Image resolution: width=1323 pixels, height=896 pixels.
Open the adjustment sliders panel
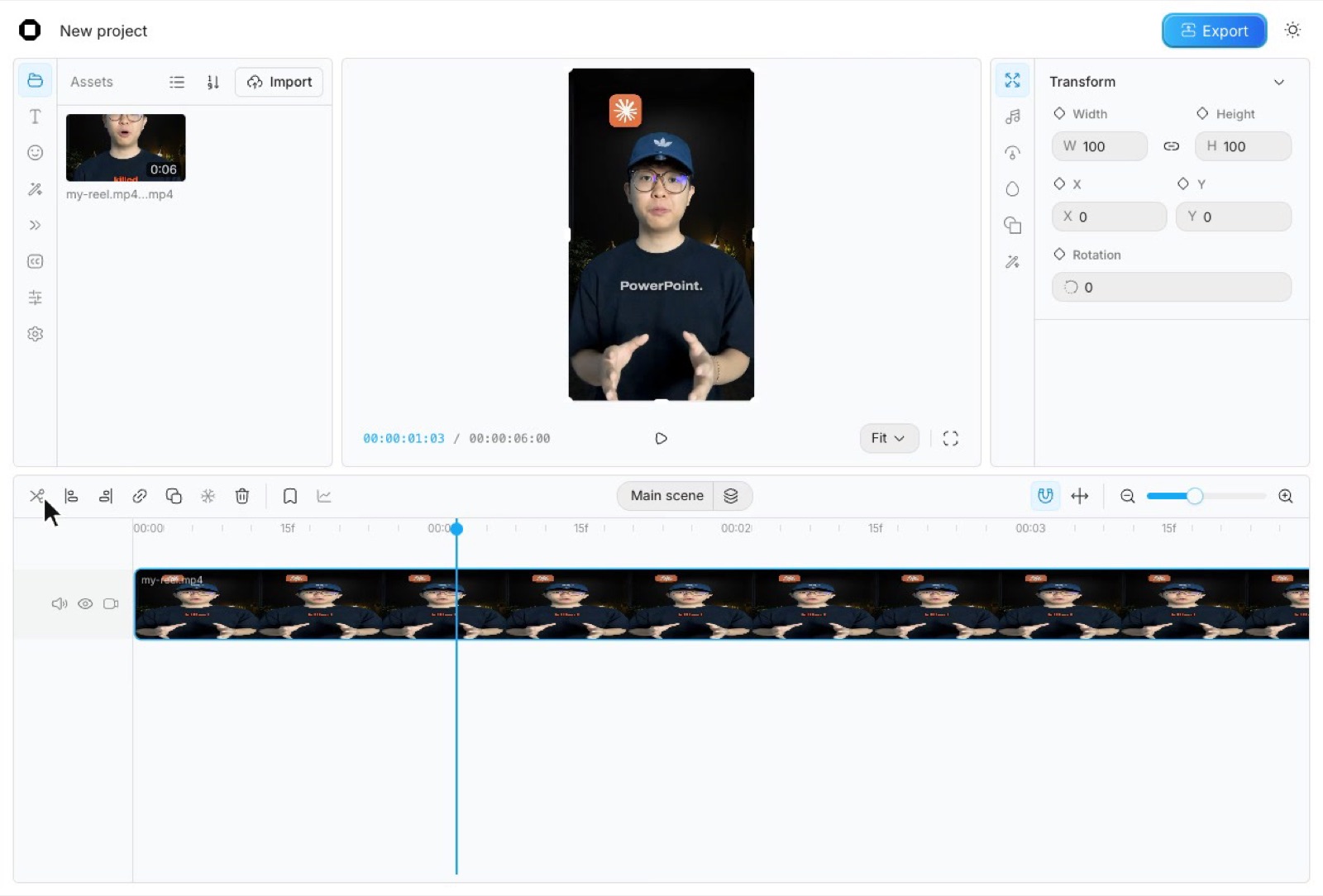click(35, 298)
